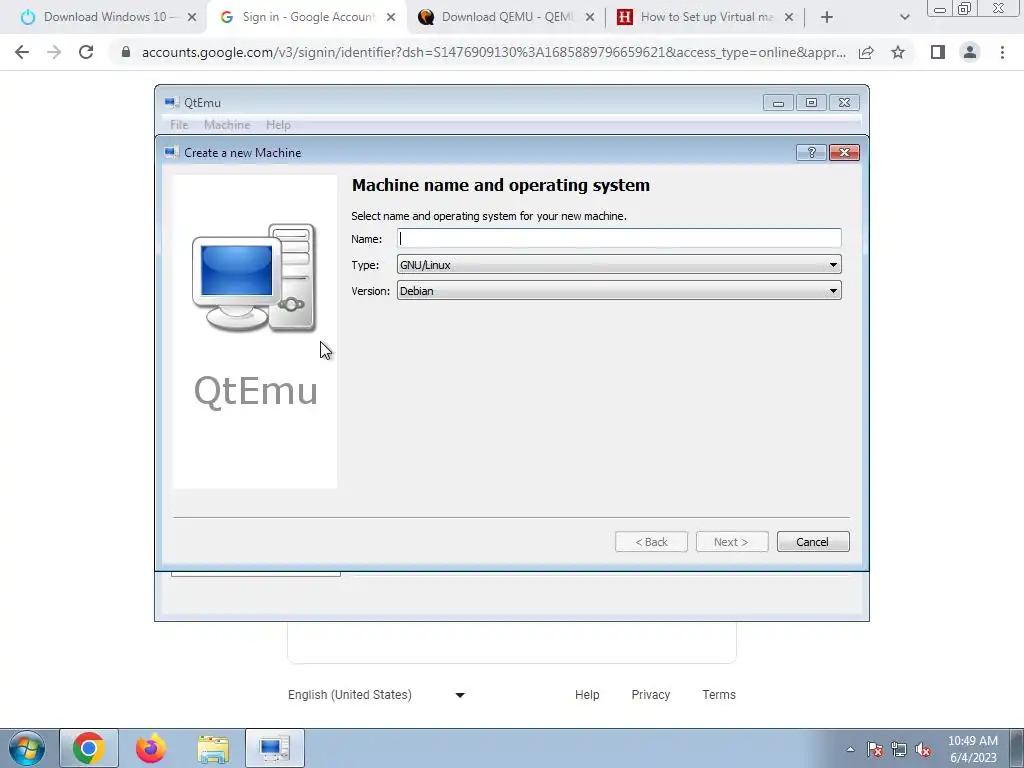This screenshot has height=768, width=1024.
Task: Open a new browser tab
Action: pyautogui.click(x=827, y=17)
